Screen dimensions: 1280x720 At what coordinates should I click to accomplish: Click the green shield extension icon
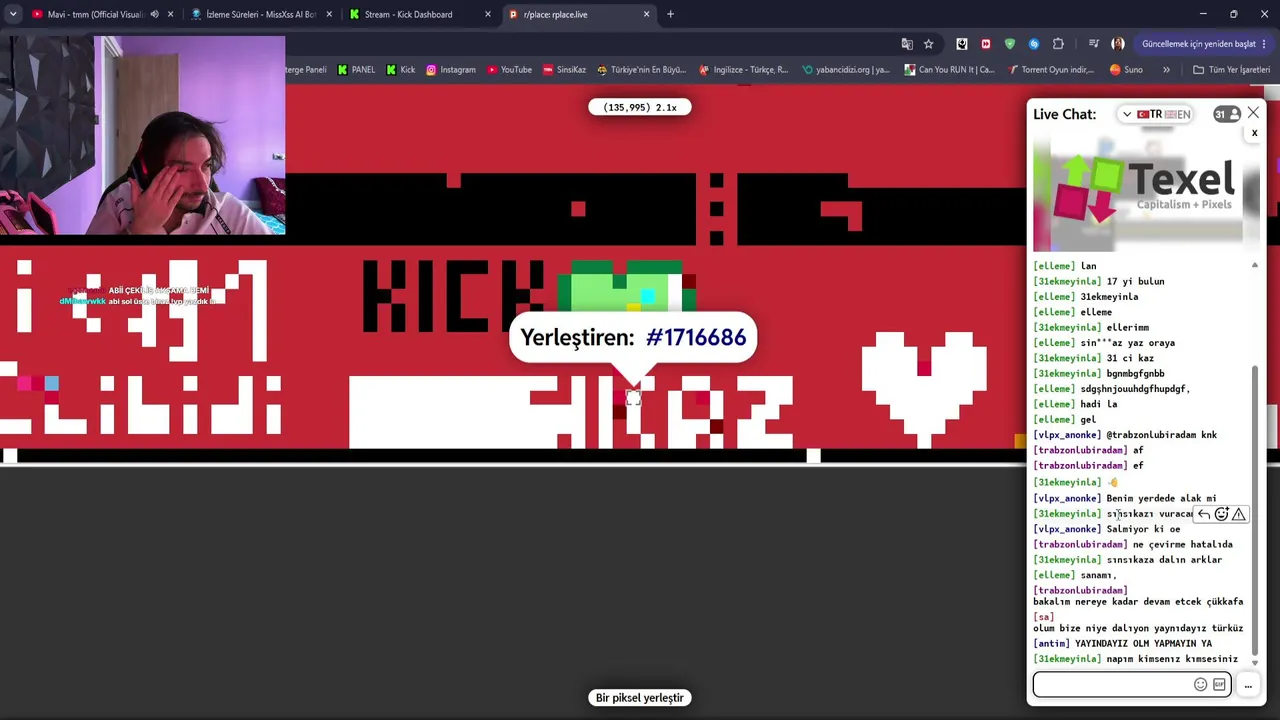[1010, 44]
